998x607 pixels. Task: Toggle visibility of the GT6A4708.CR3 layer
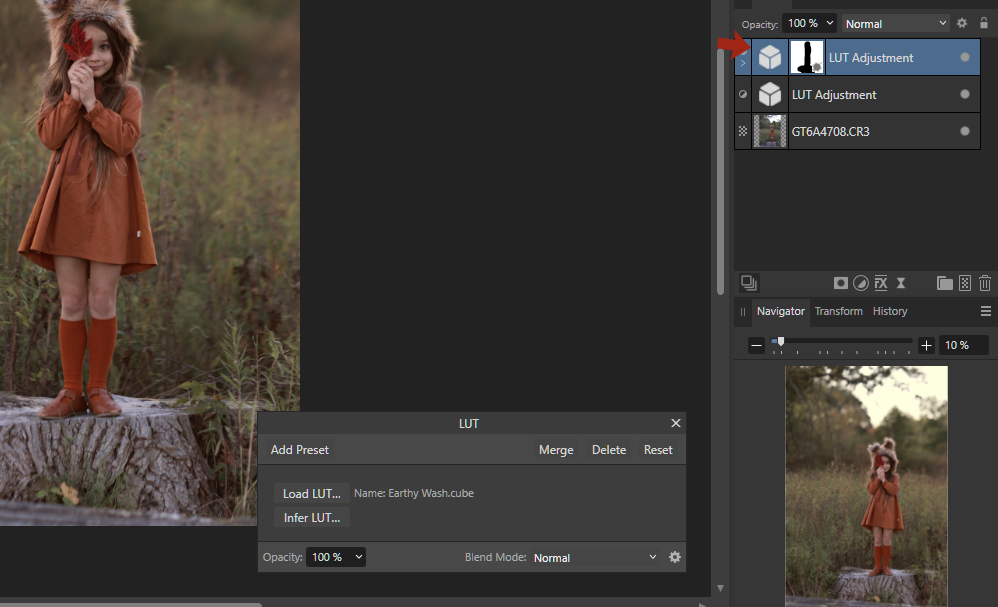pyautogui.click(x=964, y=130)
